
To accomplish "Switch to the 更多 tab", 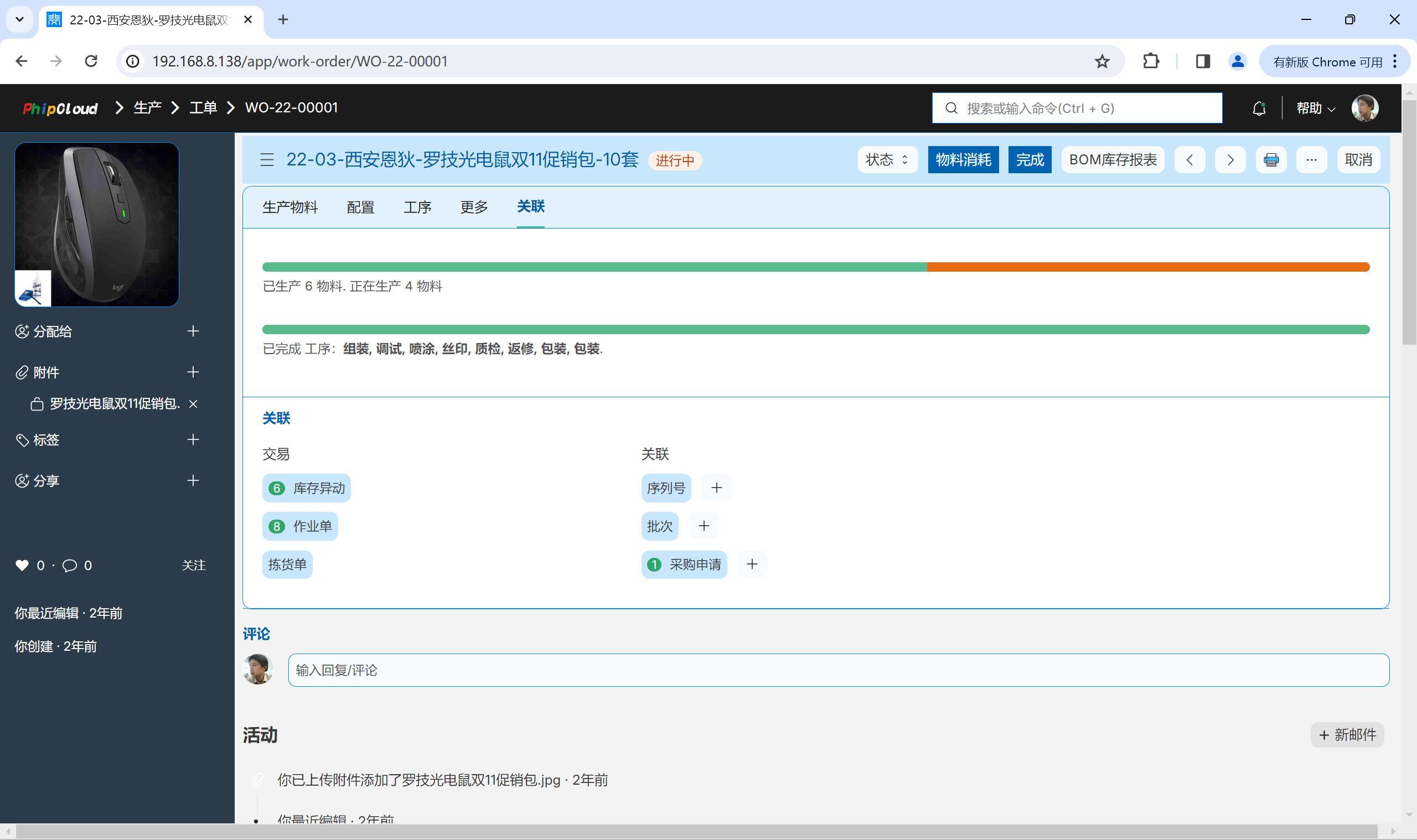I will point(474,207).
